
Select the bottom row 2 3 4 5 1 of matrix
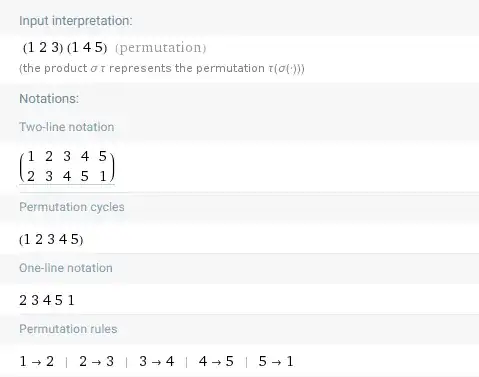(x=67, y=176)
